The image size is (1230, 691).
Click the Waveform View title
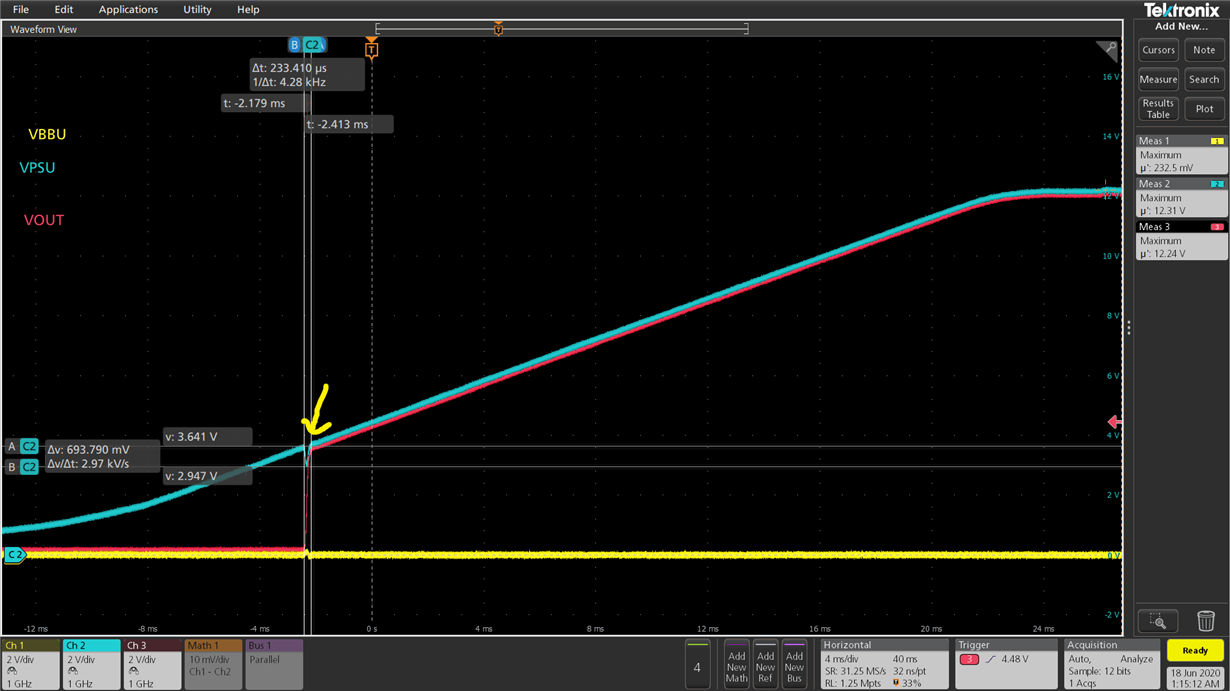[43, 29]
